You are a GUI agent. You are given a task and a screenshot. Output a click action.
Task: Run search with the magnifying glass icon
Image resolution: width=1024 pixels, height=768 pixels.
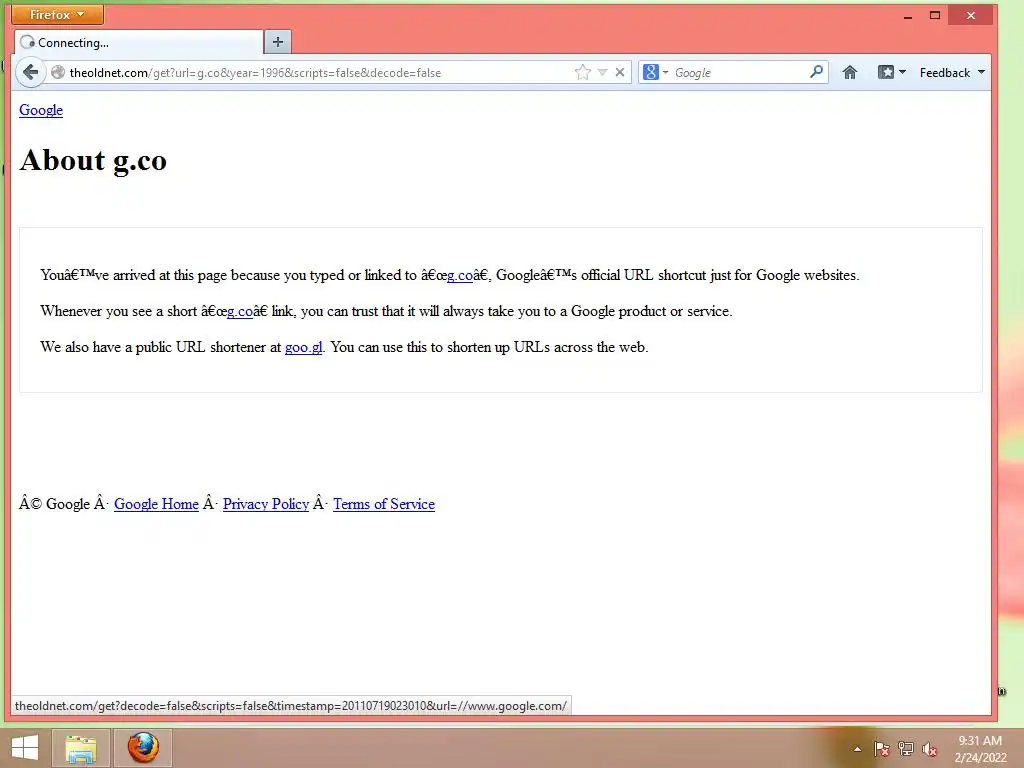coord(816,72)
